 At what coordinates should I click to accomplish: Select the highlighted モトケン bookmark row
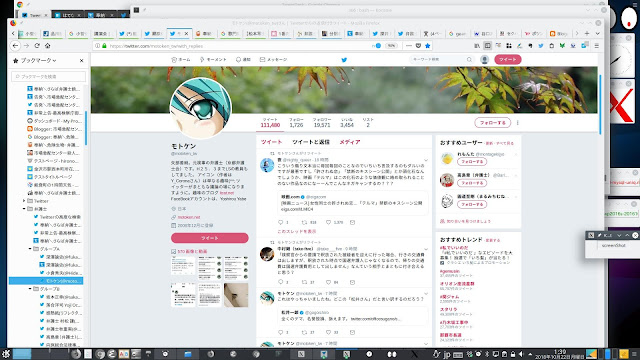(46, 281)
